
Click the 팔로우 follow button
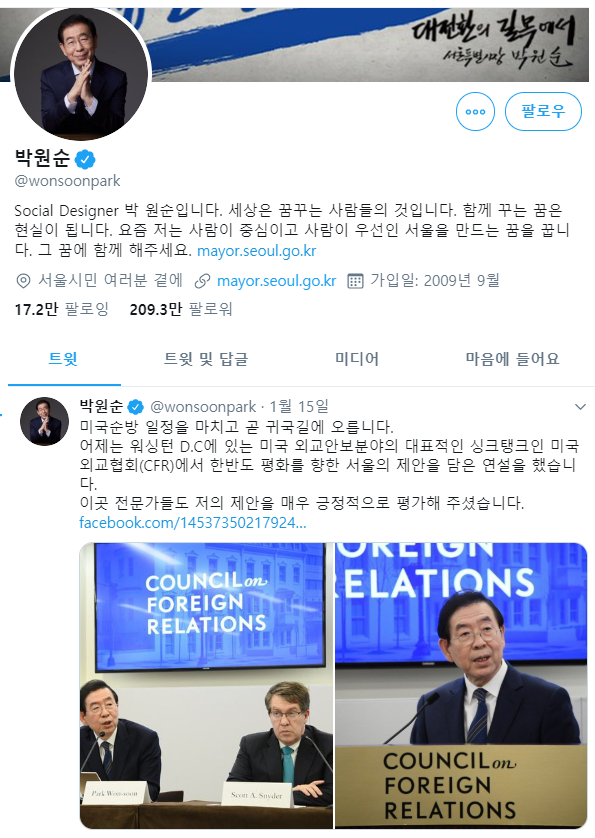(543, 111)
